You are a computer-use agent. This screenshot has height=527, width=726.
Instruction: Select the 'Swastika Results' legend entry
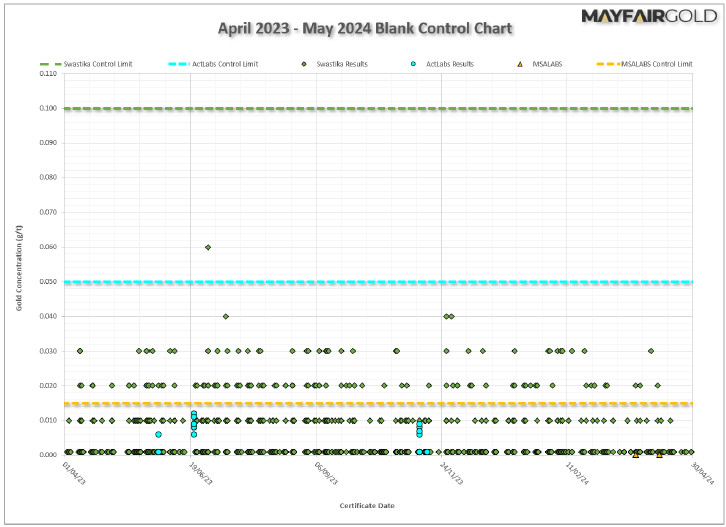tap(334, 64)
